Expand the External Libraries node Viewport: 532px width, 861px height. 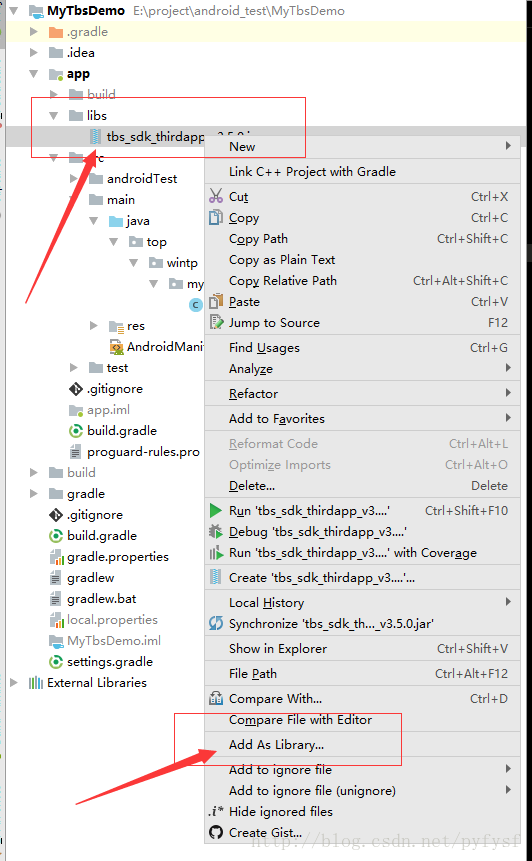[x=14, y=683]
